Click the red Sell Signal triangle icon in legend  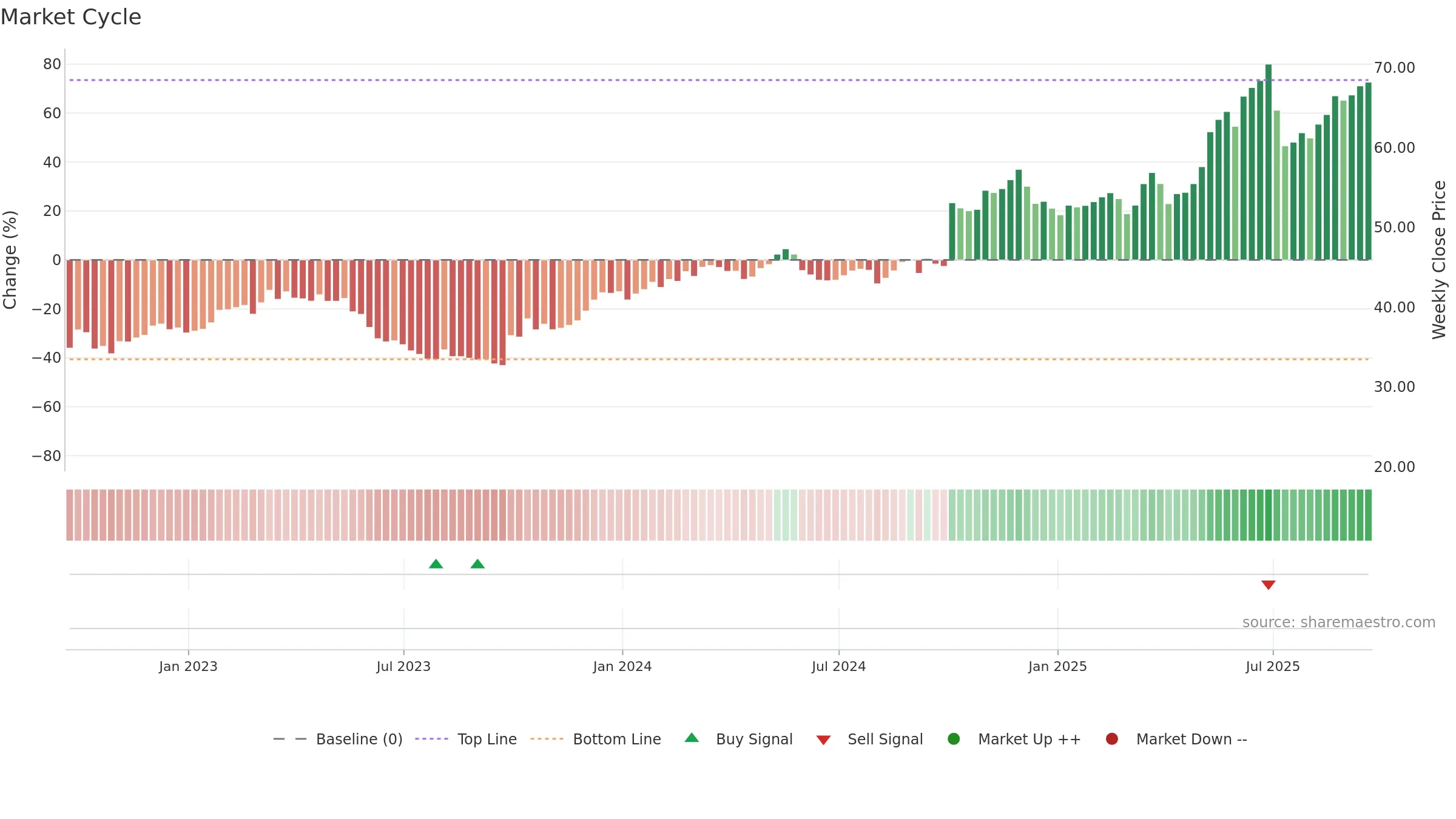[823, 740]
